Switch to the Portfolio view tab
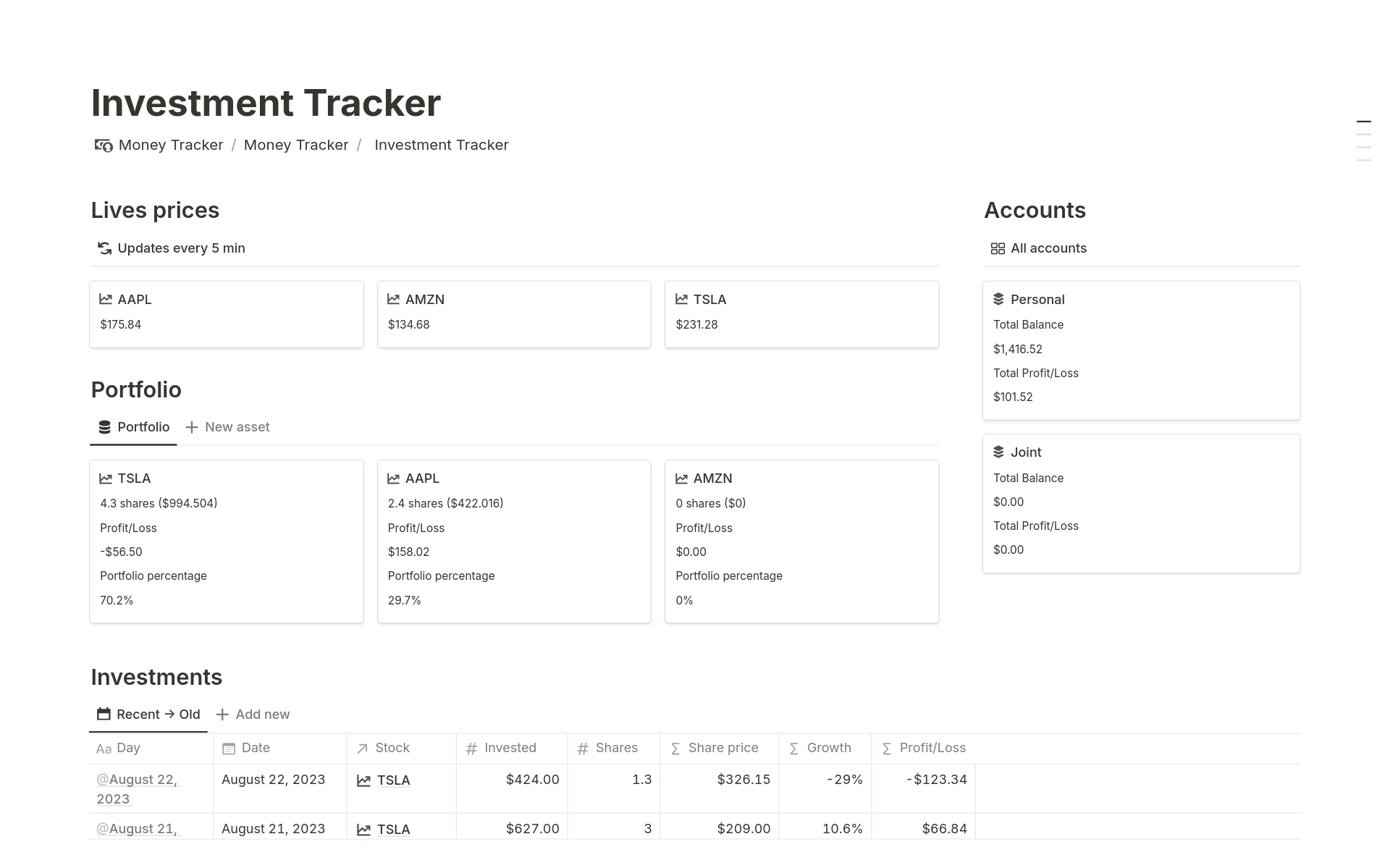The image size is (1390, 868). coord(133,426)
